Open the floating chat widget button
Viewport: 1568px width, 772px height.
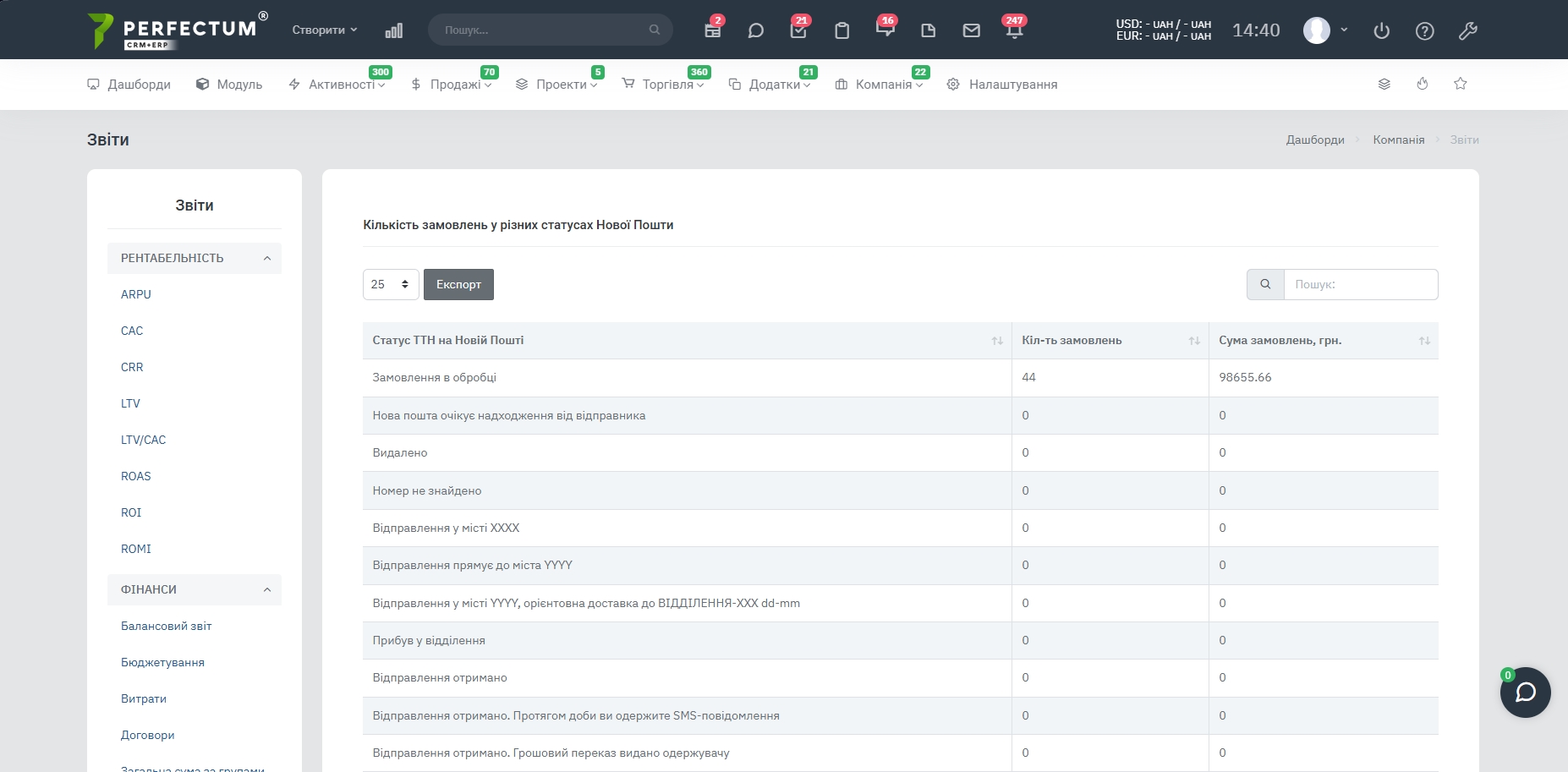tap(1526, 693)
